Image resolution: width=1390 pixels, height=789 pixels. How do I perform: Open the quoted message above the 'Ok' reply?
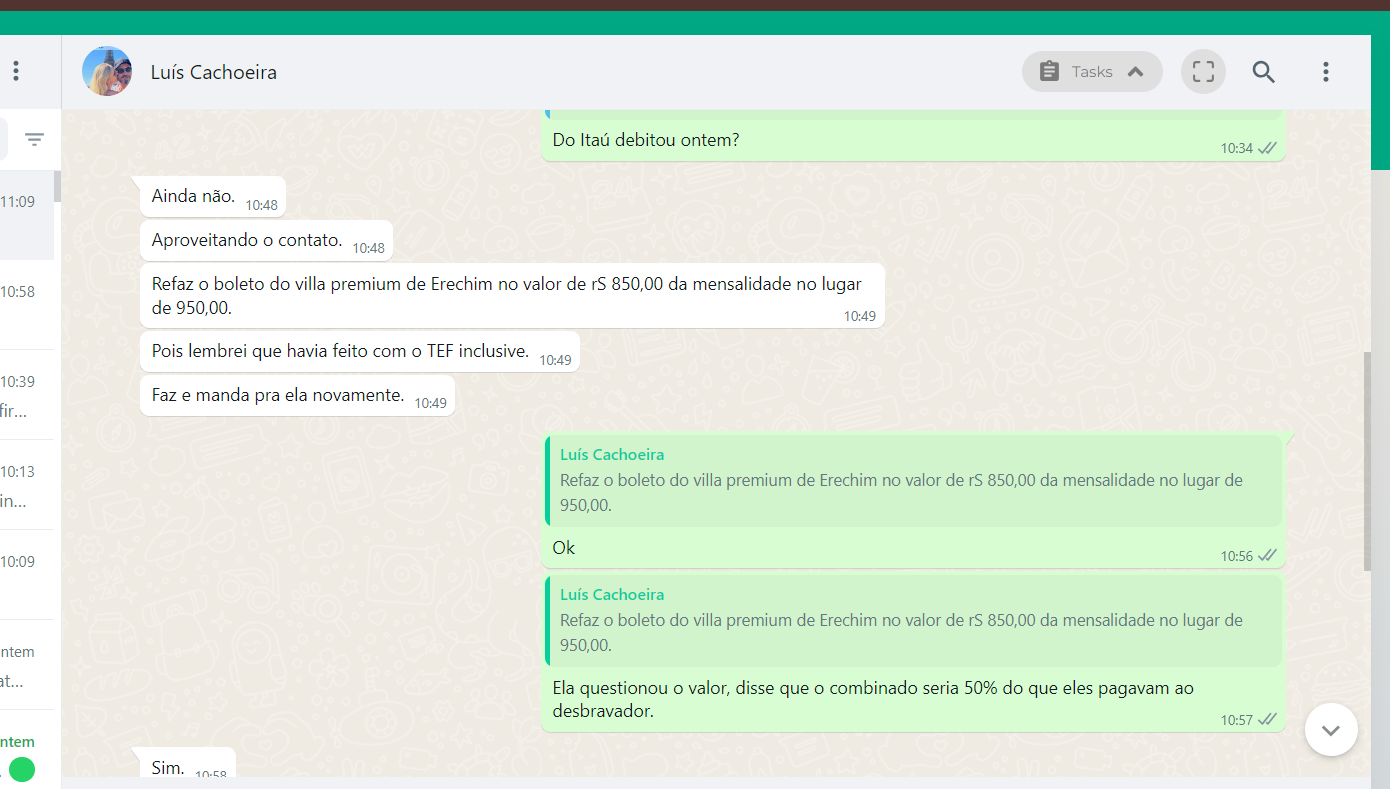(913, 481)
